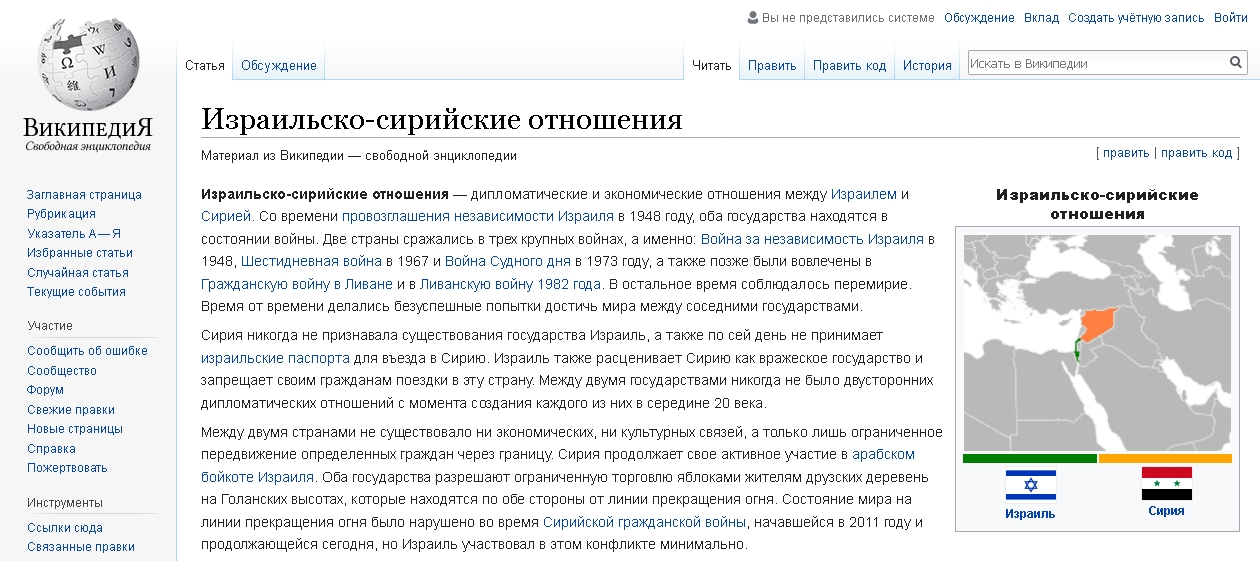Follow the Израилем article link

864,194
